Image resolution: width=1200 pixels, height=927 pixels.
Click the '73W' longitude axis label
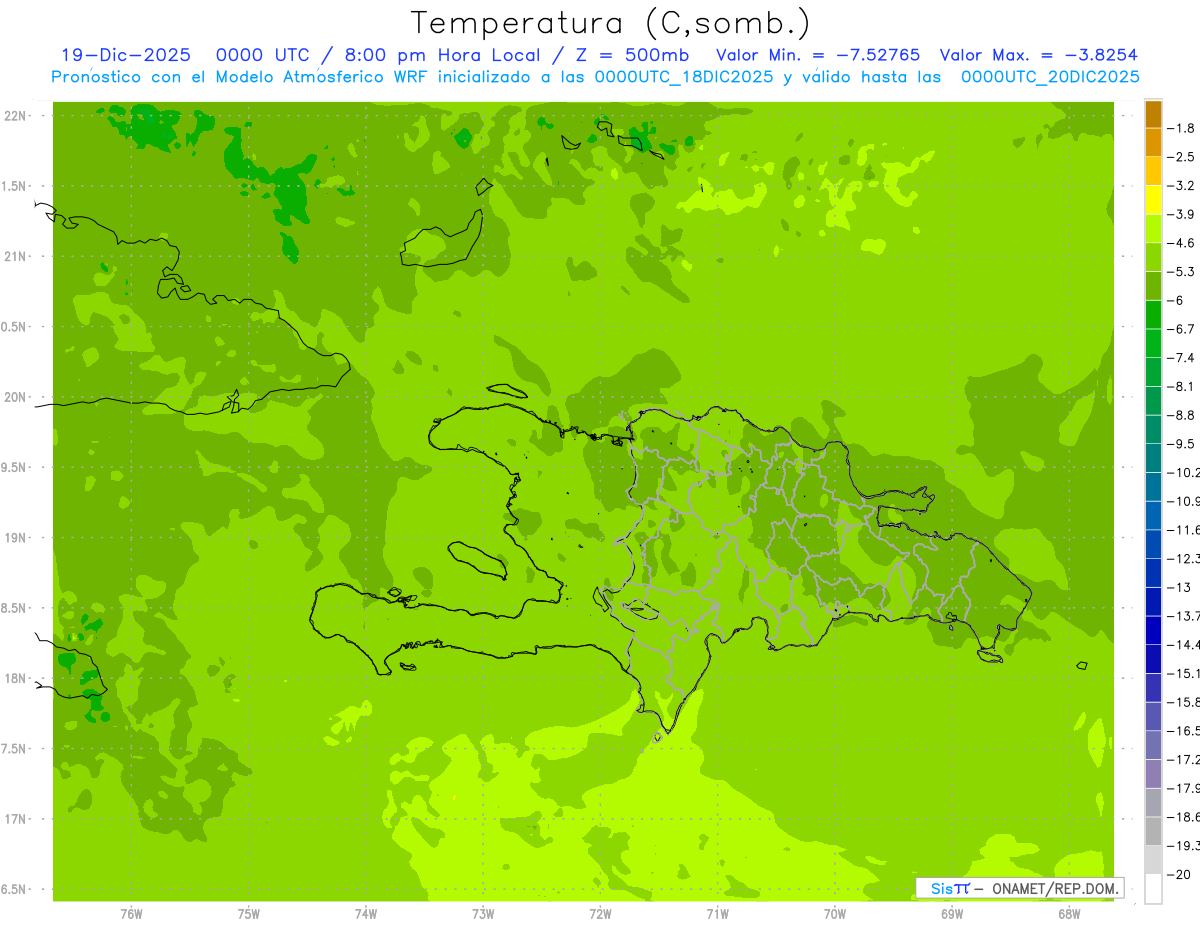pos(483,913)
